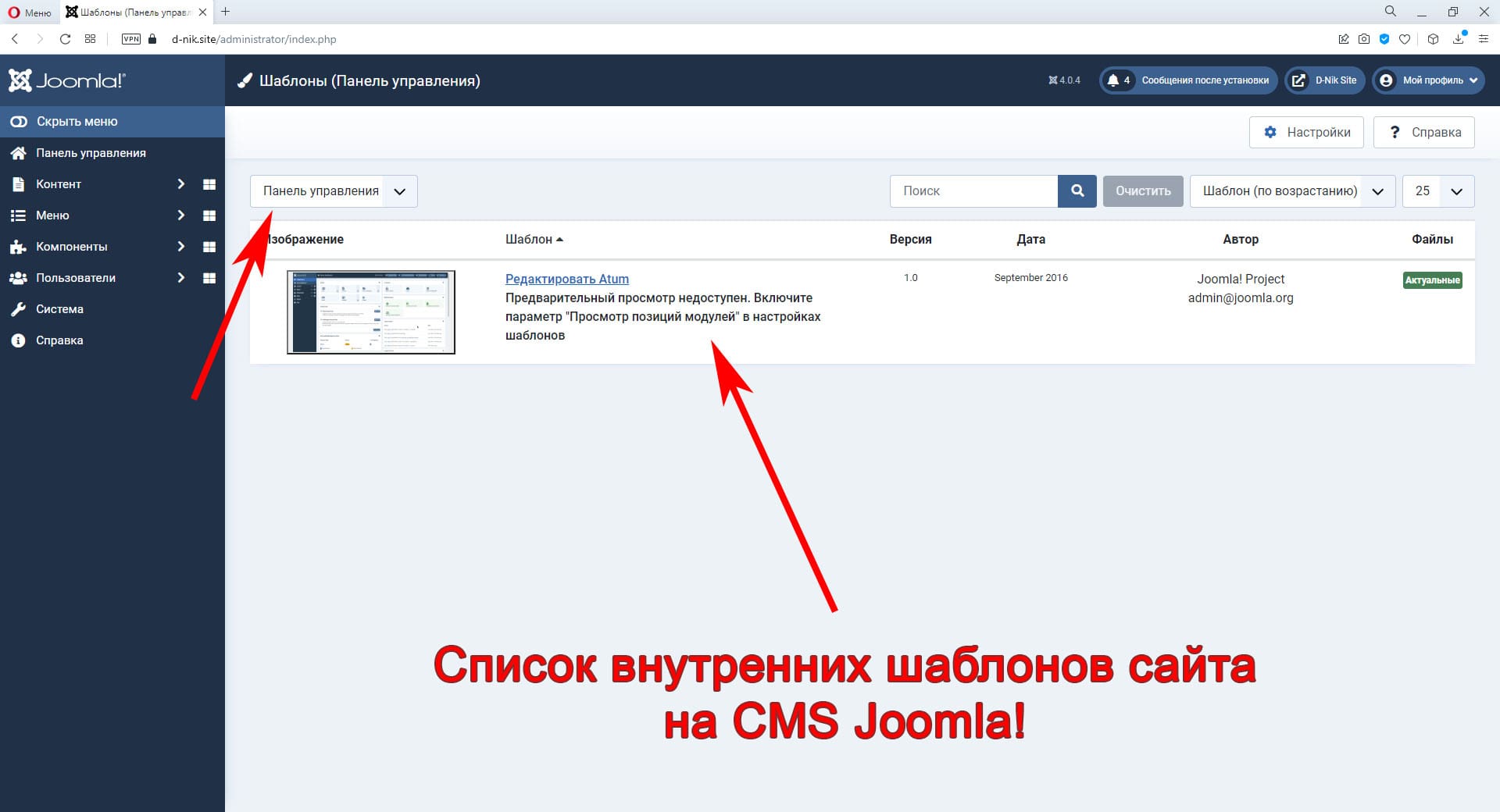1500x812 pixels.
Task: Click the Справка toolbar button
Action: [1424, 132]
